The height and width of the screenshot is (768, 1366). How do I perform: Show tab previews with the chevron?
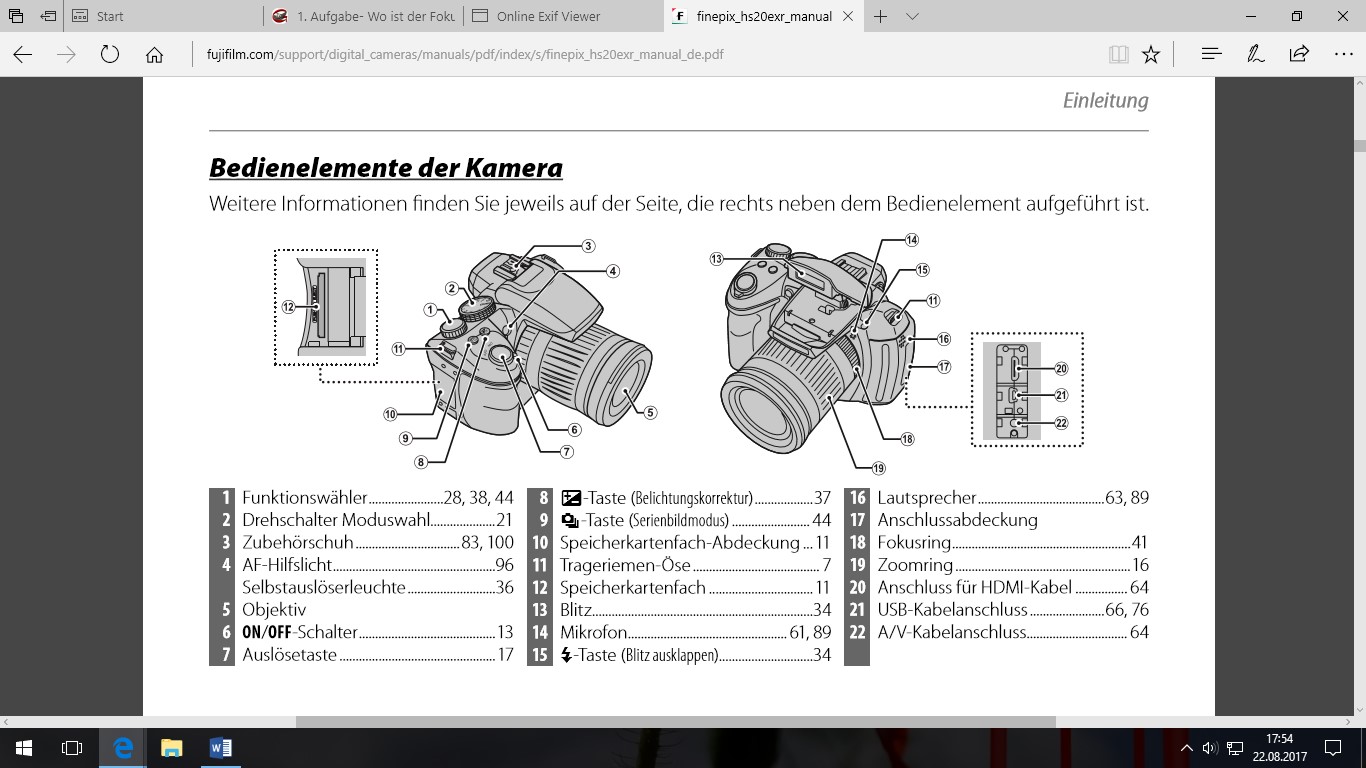point(912,16)
